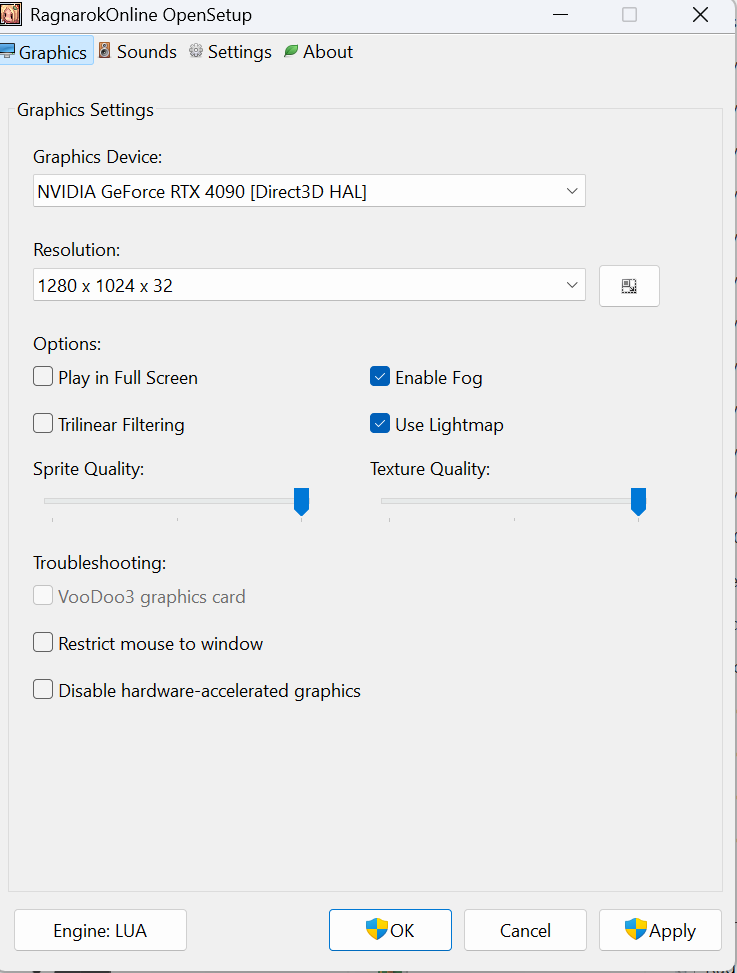Uncheck Use Lightmap option
This screenshot has width=737, height=973.
point(380,424)
